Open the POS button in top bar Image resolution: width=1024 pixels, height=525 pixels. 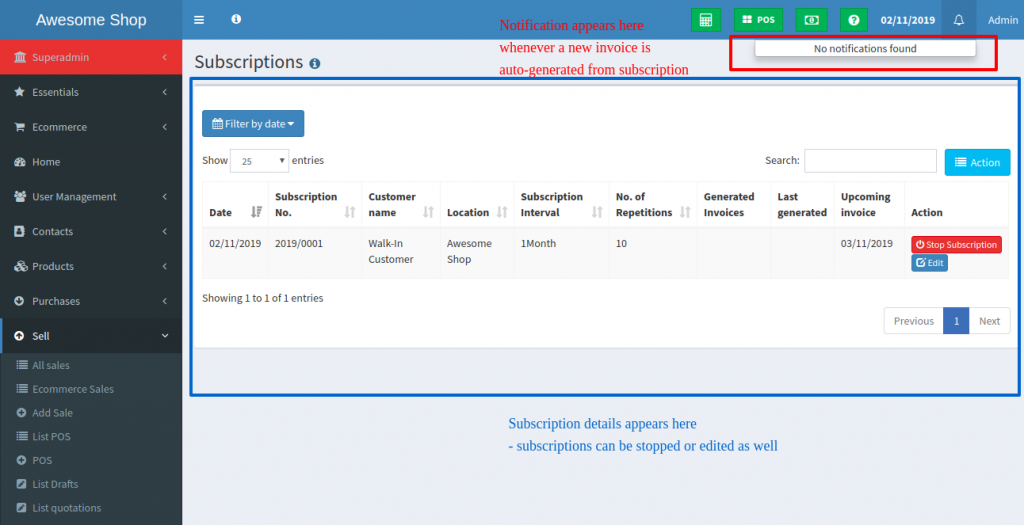coord(758,19)
